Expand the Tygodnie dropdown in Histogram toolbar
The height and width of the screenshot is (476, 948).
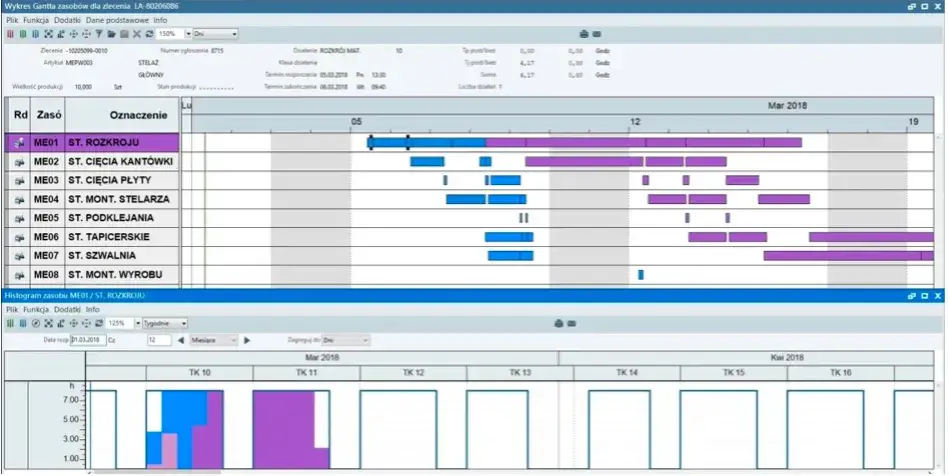164,324
